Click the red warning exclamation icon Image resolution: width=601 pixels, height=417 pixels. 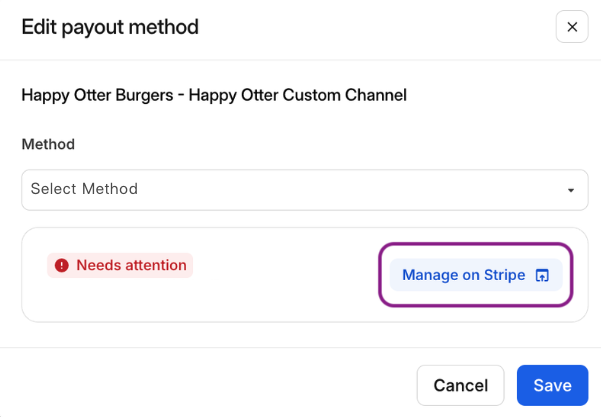62,266
